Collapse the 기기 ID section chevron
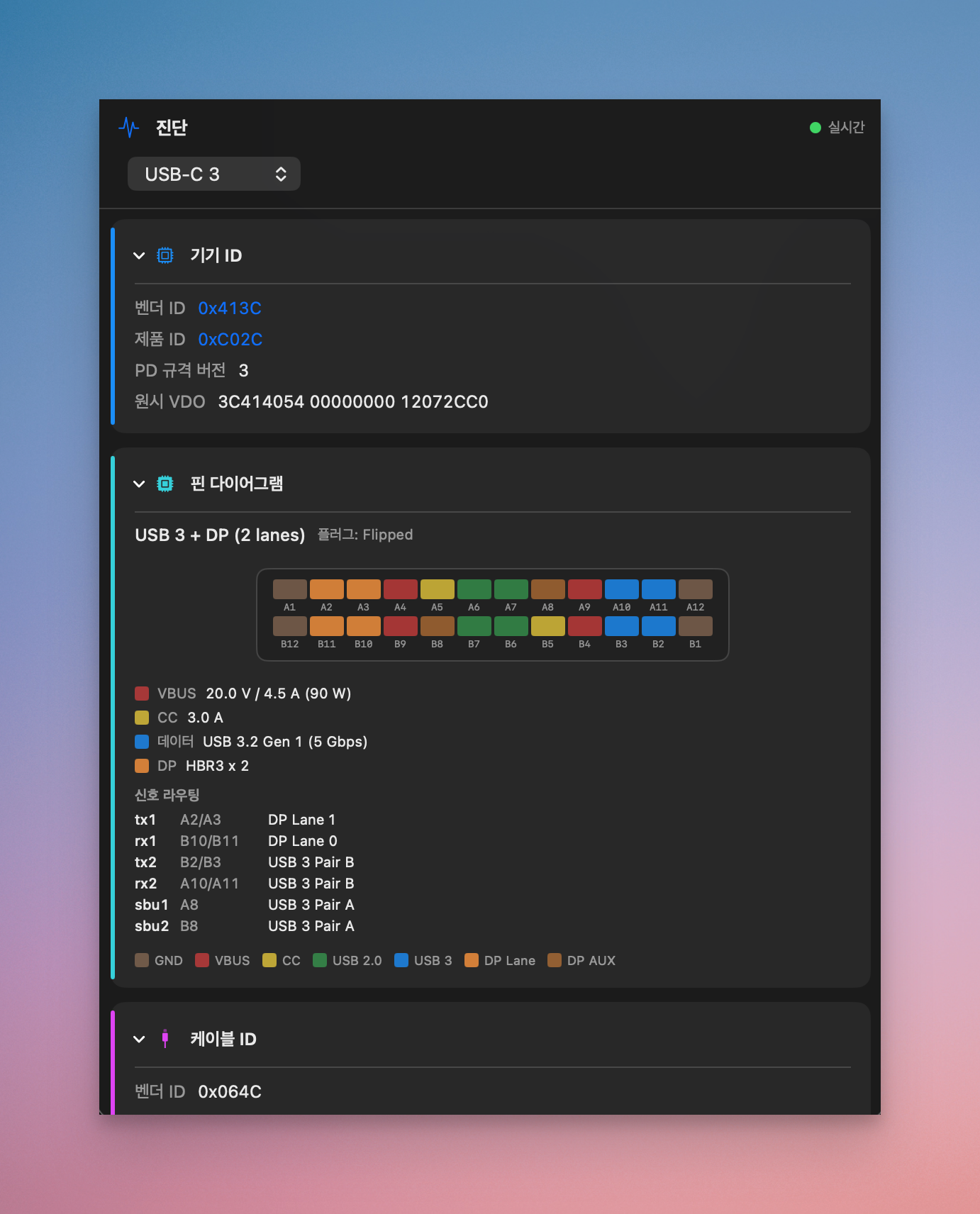This screenshot has width=980, height=1214. (x=139, y=255)
